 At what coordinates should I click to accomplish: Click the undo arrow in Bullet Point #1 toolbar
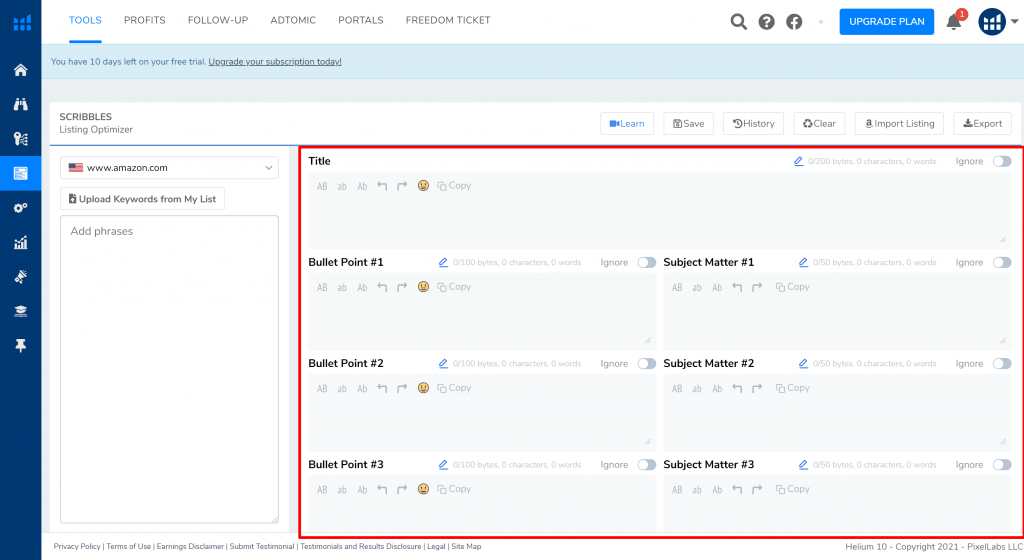point(382,287)
